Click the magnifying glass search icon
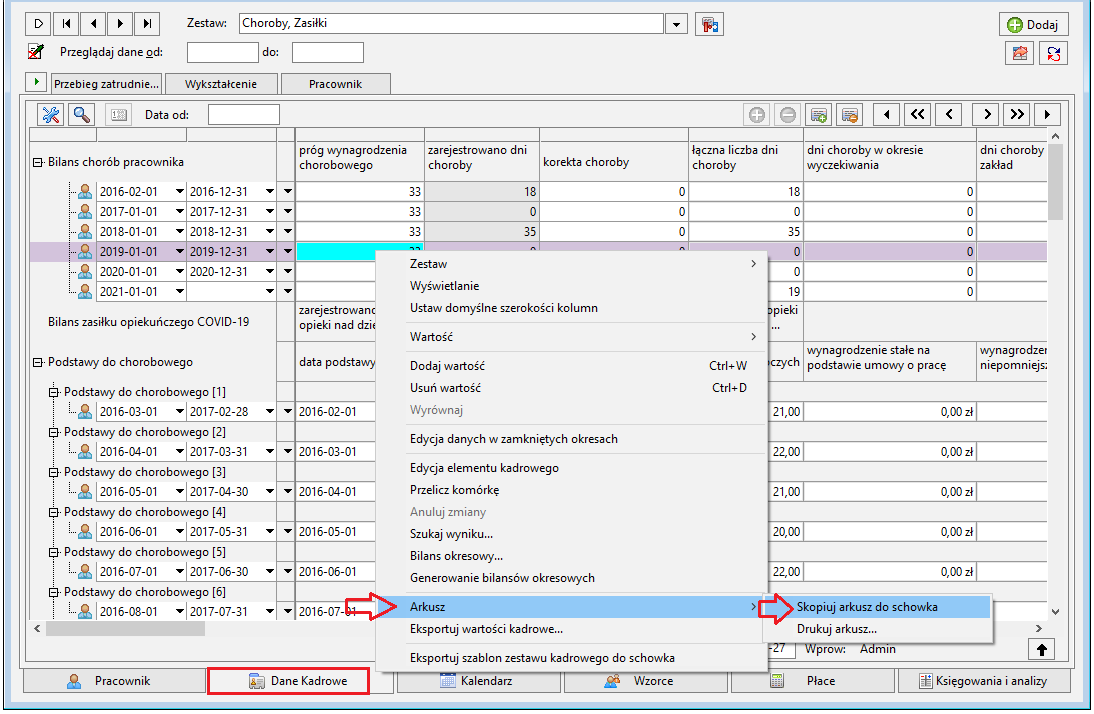Screen dimensions: 1094x714 (82, 114)
